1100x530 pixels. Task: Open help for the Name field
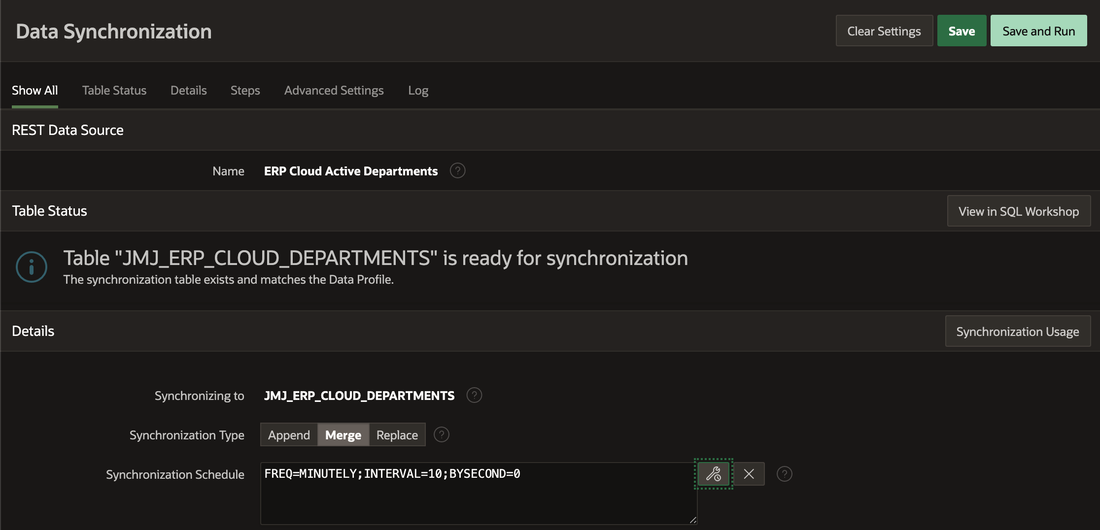458,171
